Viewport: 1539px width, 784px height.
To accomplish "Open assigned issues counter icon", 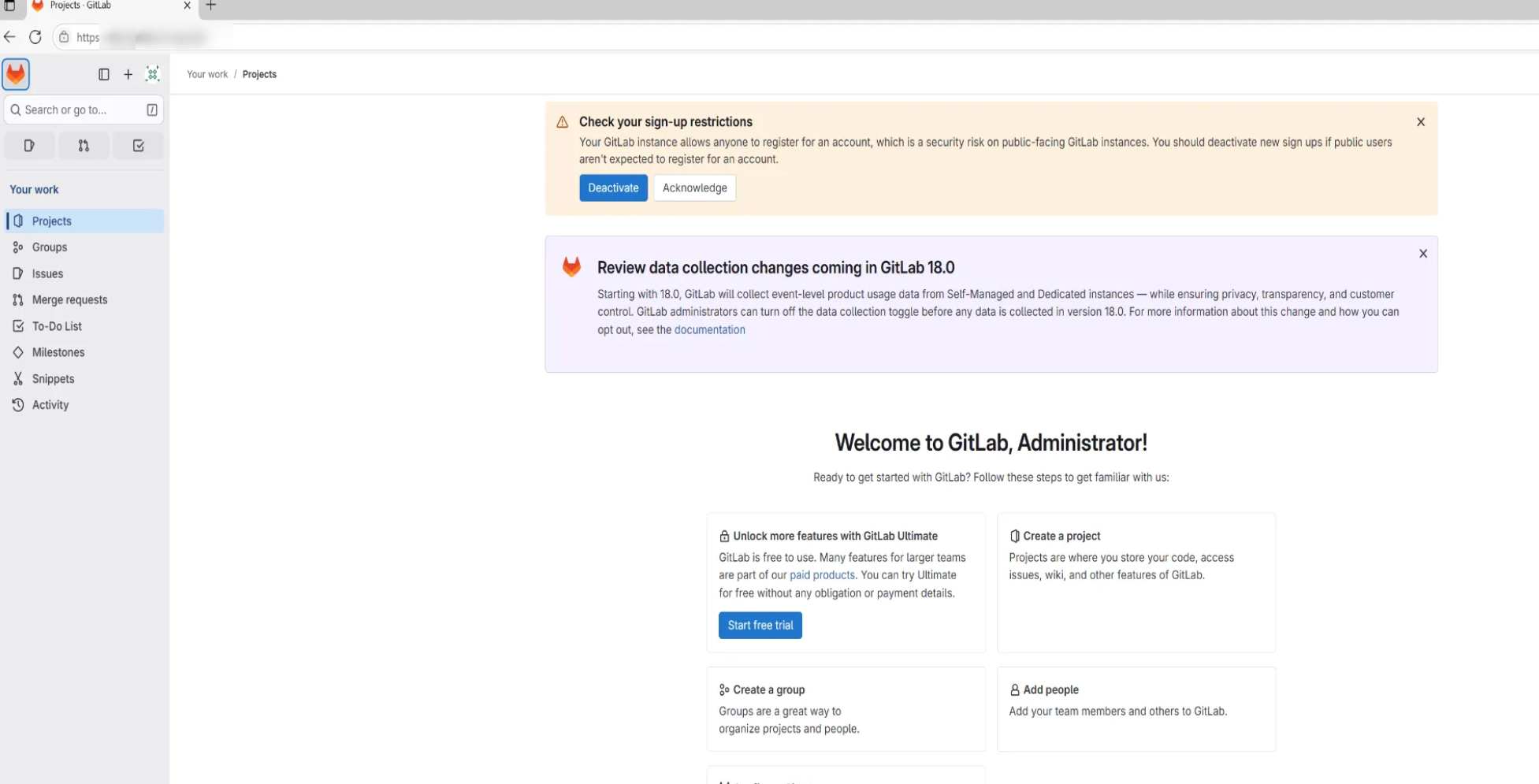I will pyautogui.click(x=30, y=146).
